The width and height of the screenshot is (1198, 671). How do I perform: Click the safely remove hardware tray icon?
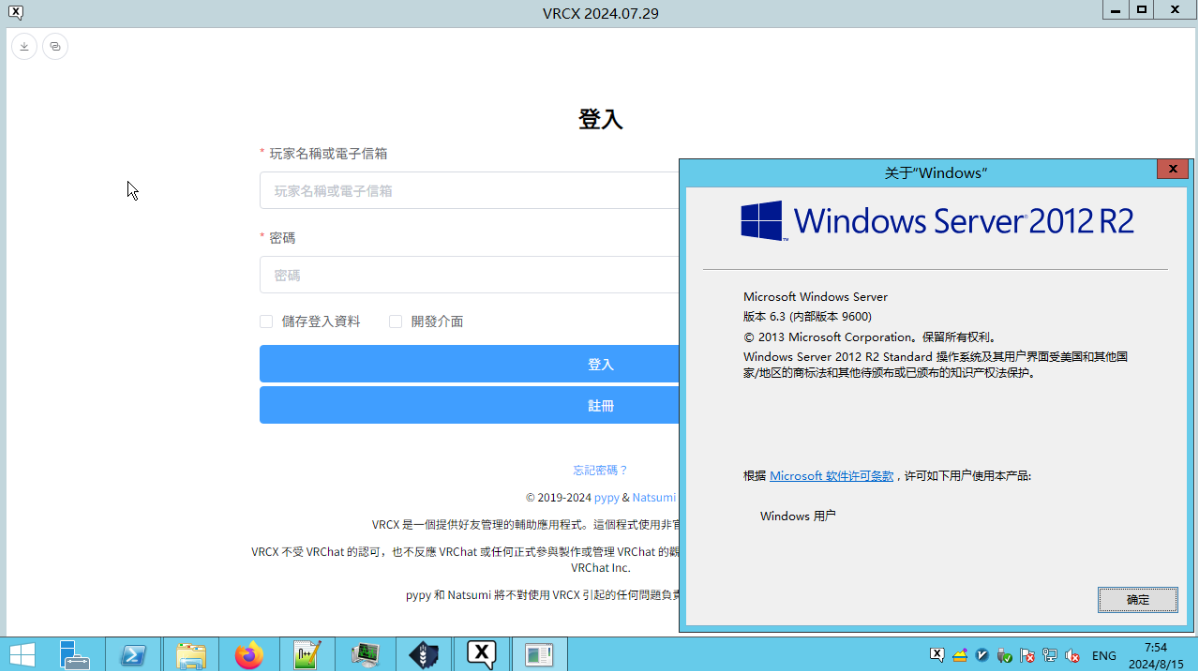1005,655
